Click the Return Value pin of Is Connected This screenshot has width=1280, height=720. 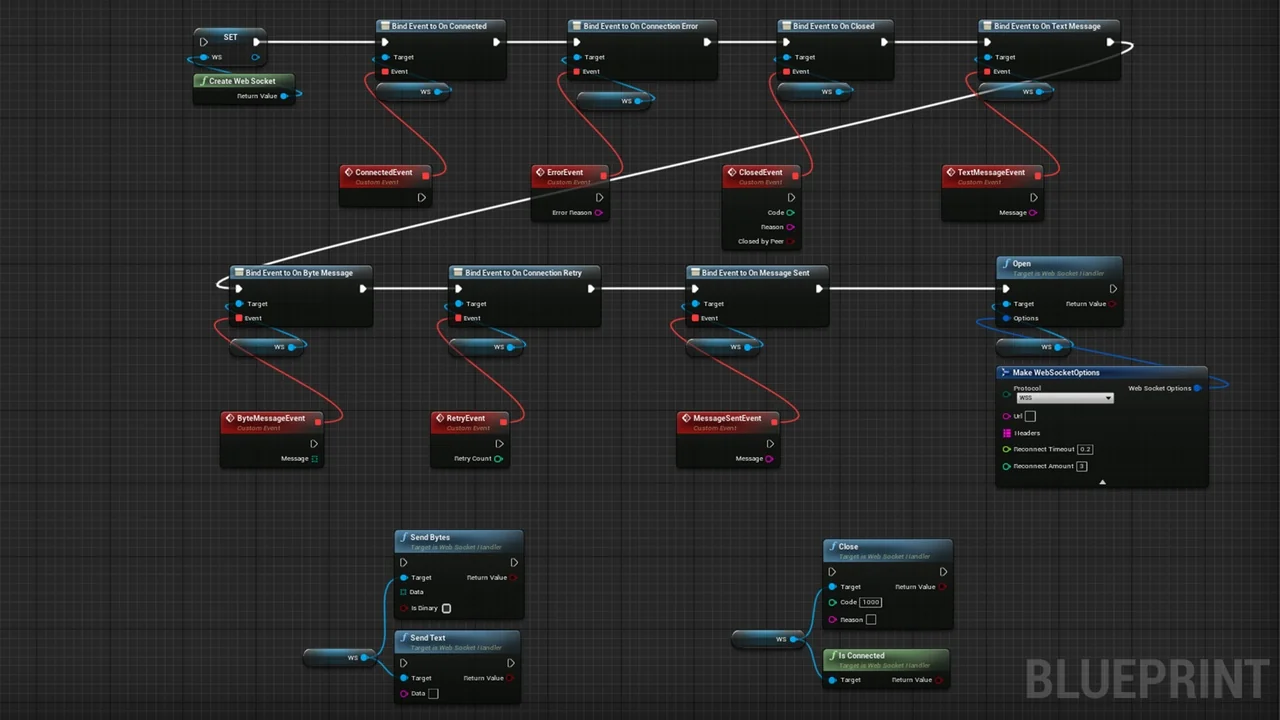click(940, 680)
